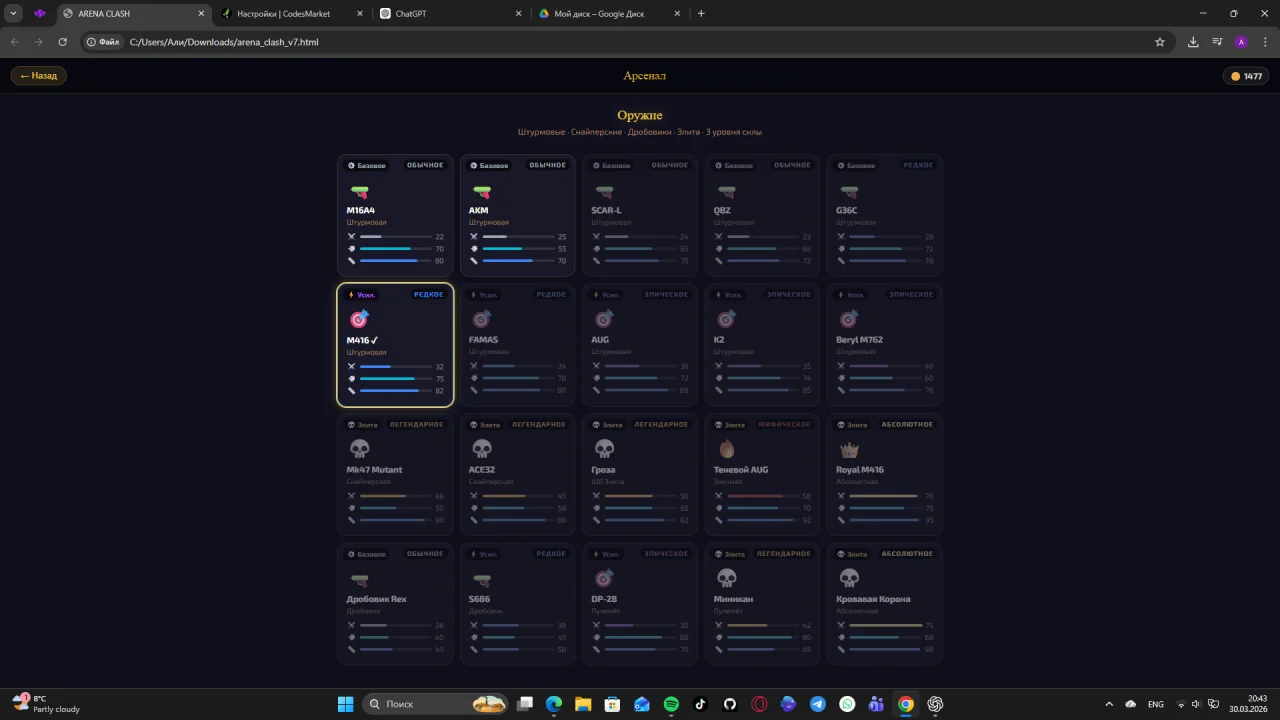The height and width of the screenshot is (720, 1280).
Task: Select the Гроза weapon name
Action: point(603,470)
